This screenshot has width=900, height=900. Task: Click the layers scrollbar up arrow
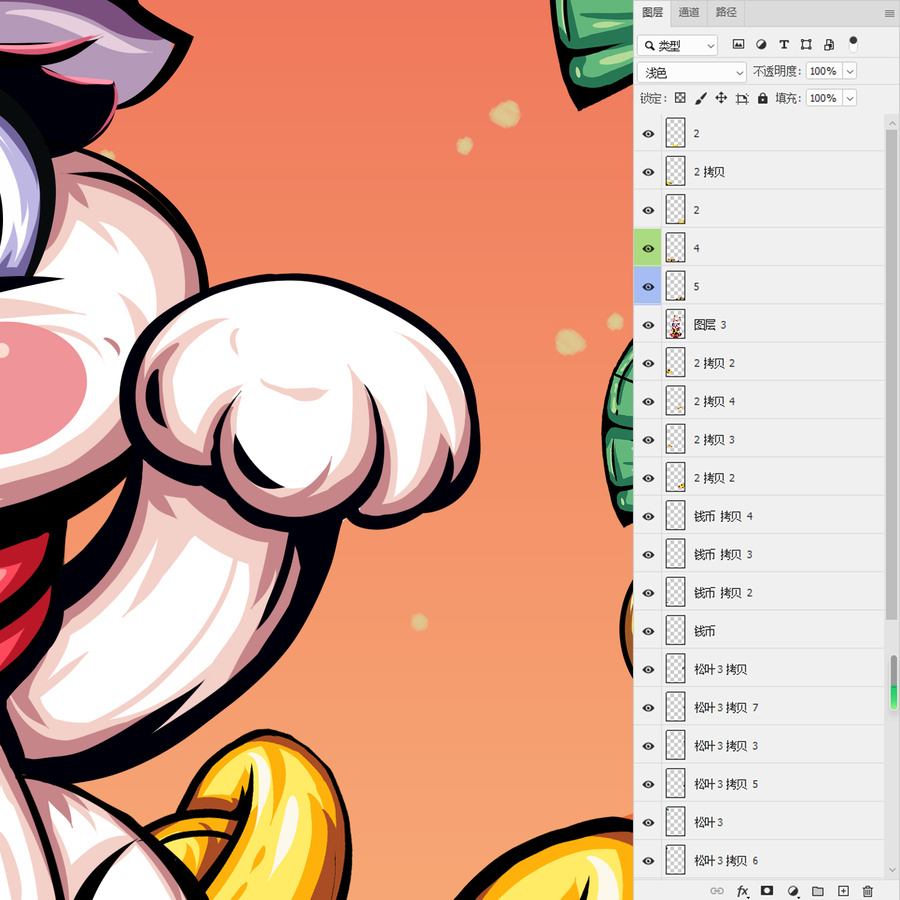[891, 123]
